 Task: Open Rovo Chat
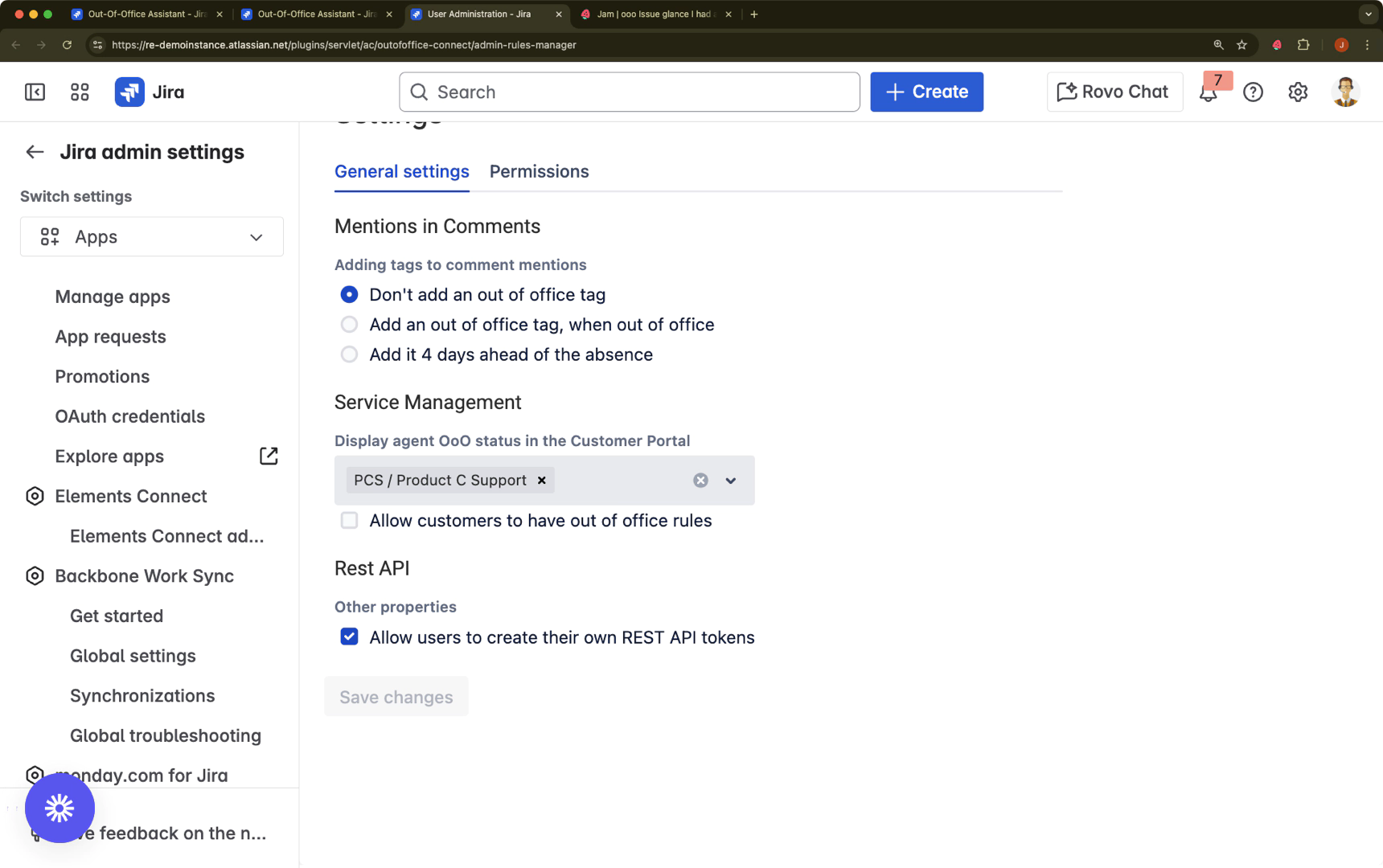[1114, 92]
